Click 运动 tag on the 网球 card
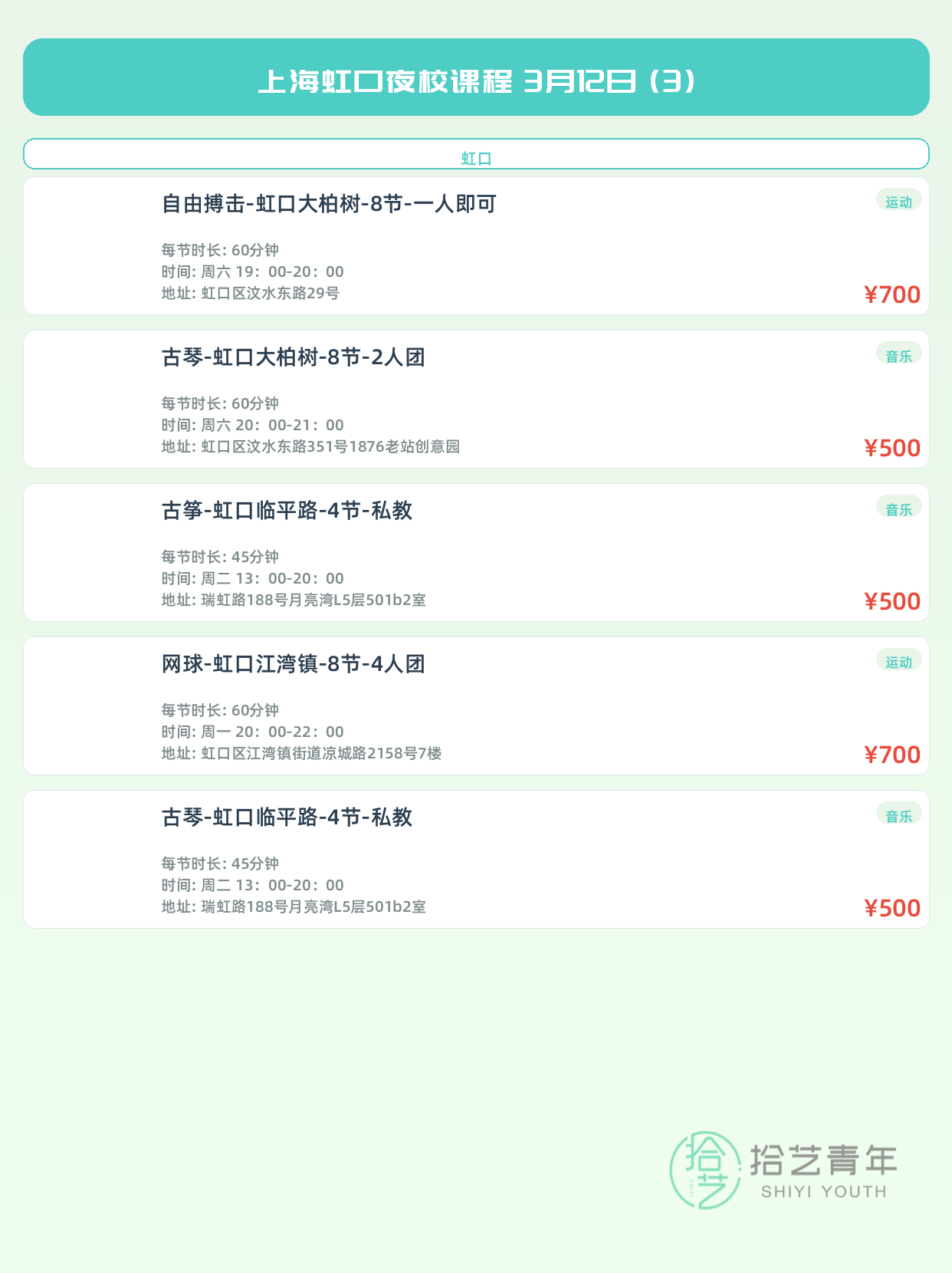 click(898, 662)
